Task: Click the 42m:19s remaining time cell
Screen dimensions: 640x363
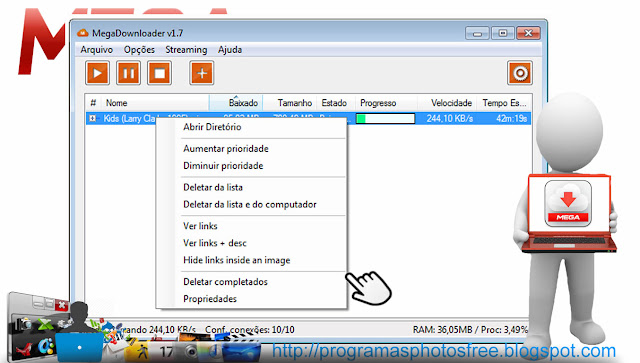Action: (x=511, y=118)
